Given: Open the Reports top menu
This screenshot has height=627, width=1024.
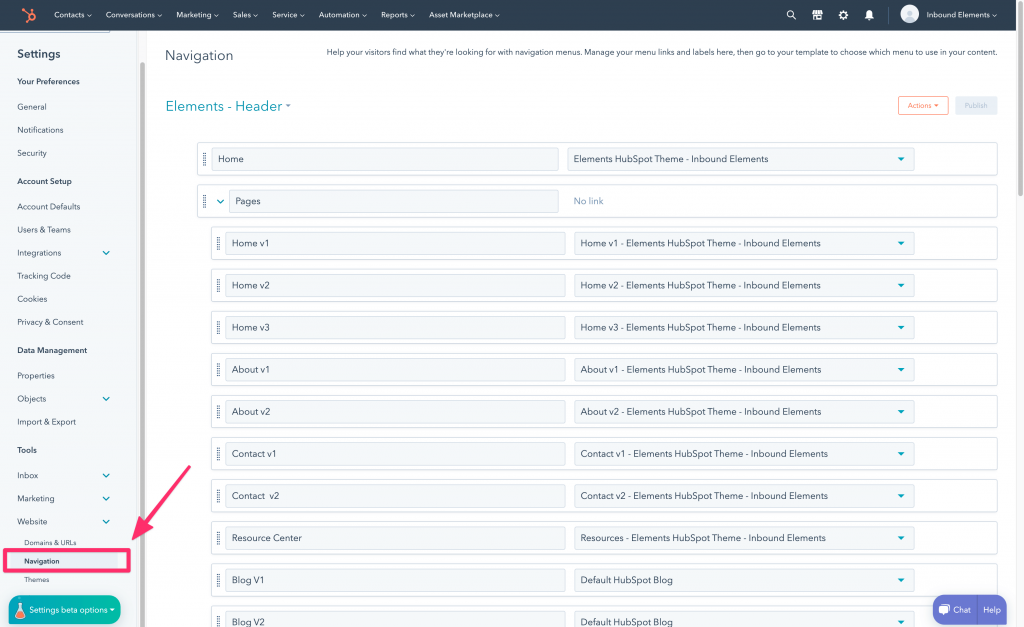Looking at the screenshot, I should 398,14.
